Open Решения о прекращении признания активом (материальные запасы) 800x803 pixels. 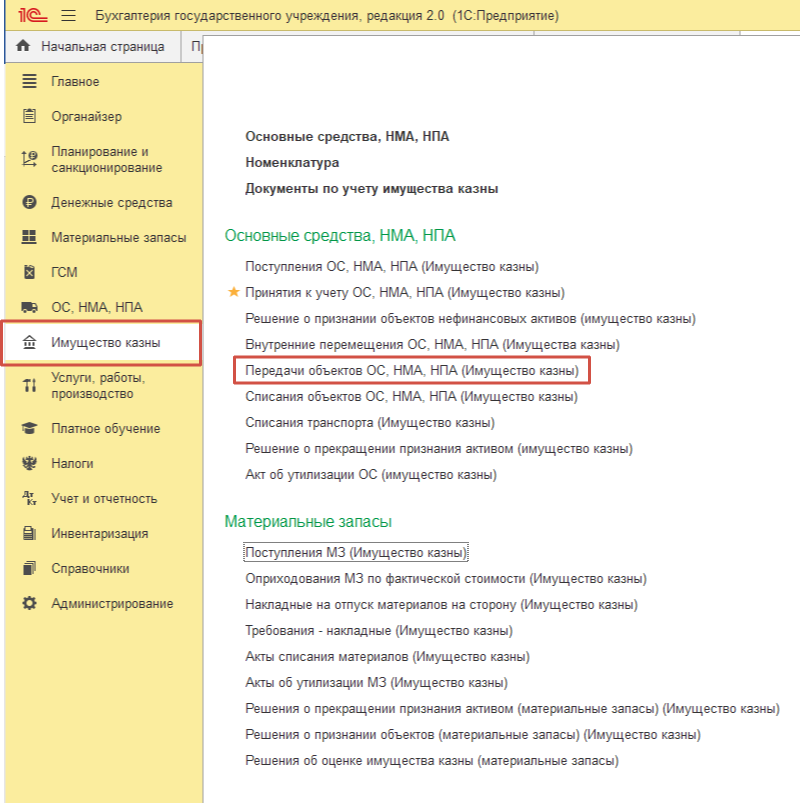tap(512, 709)
